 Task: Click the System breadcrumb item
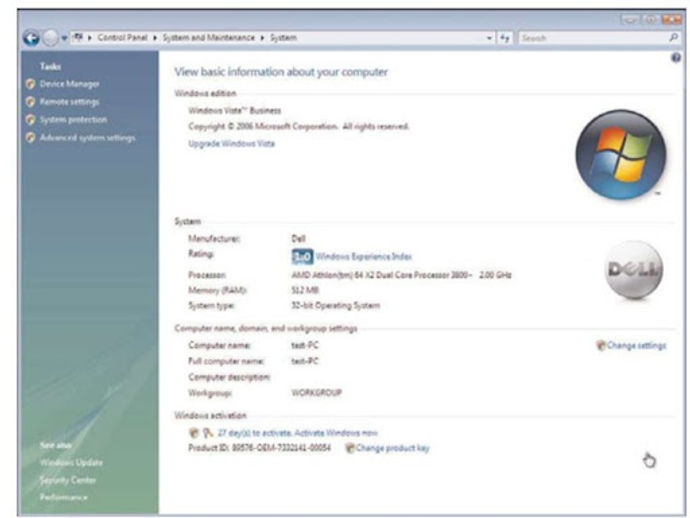click(x=283, y=37)
